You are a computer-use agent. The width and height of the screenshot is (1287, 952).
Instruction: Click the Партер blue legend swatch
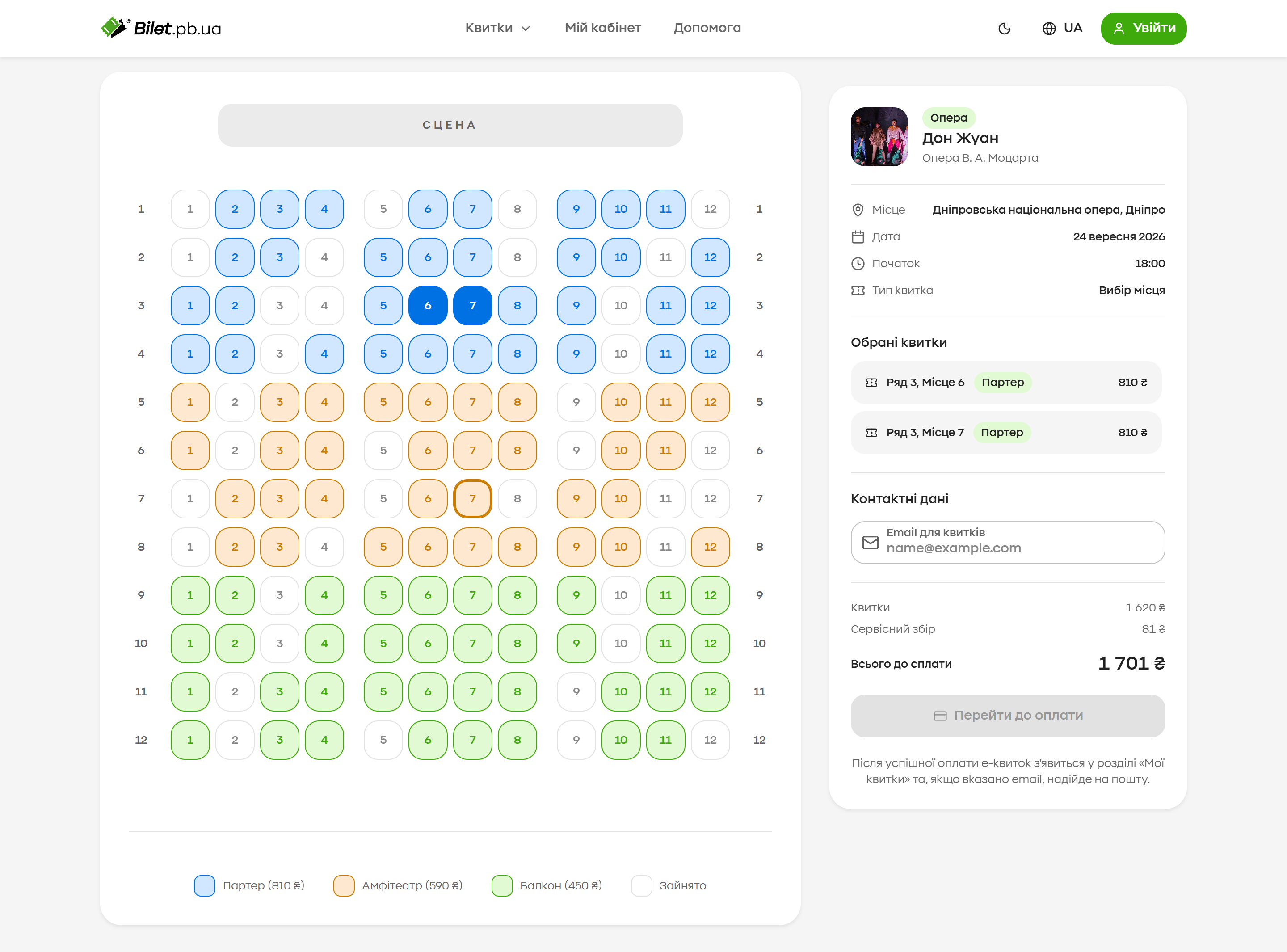pyautogui.click(x=205, y=886)
